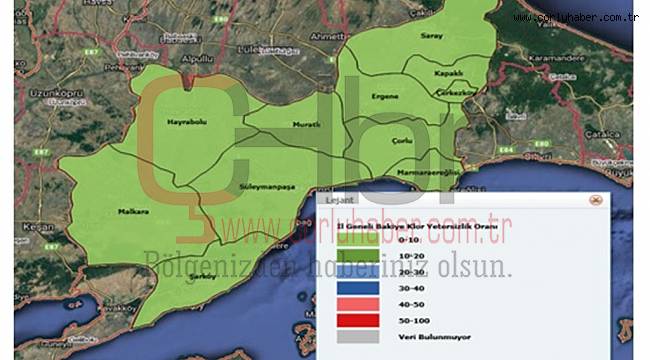Viewport: 650px width, 360px height.
Task: Click the Süleymanpaşa district label
Action: click(267, 187)
